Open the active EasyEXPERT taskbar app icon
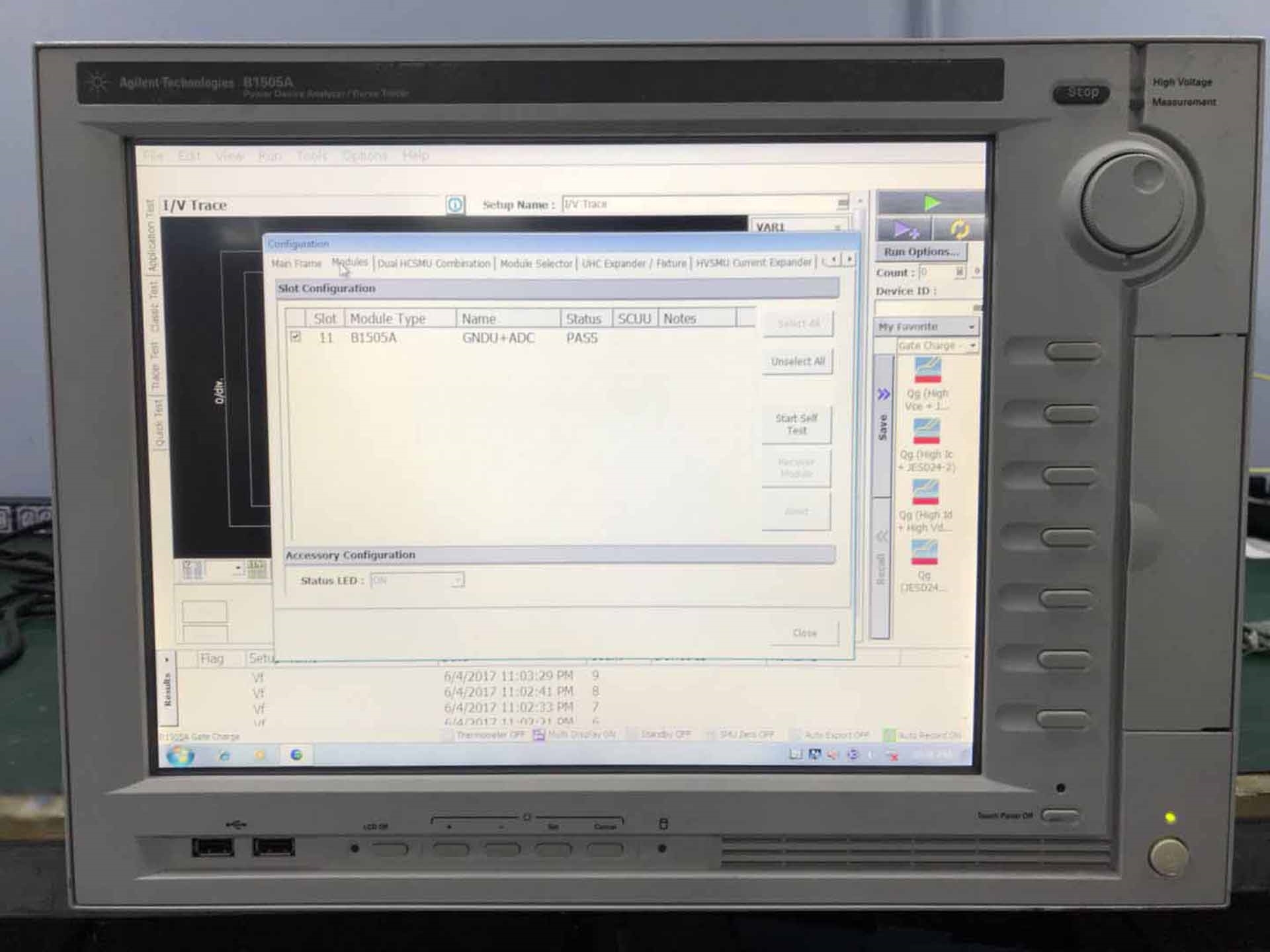 tap(296, 754)
